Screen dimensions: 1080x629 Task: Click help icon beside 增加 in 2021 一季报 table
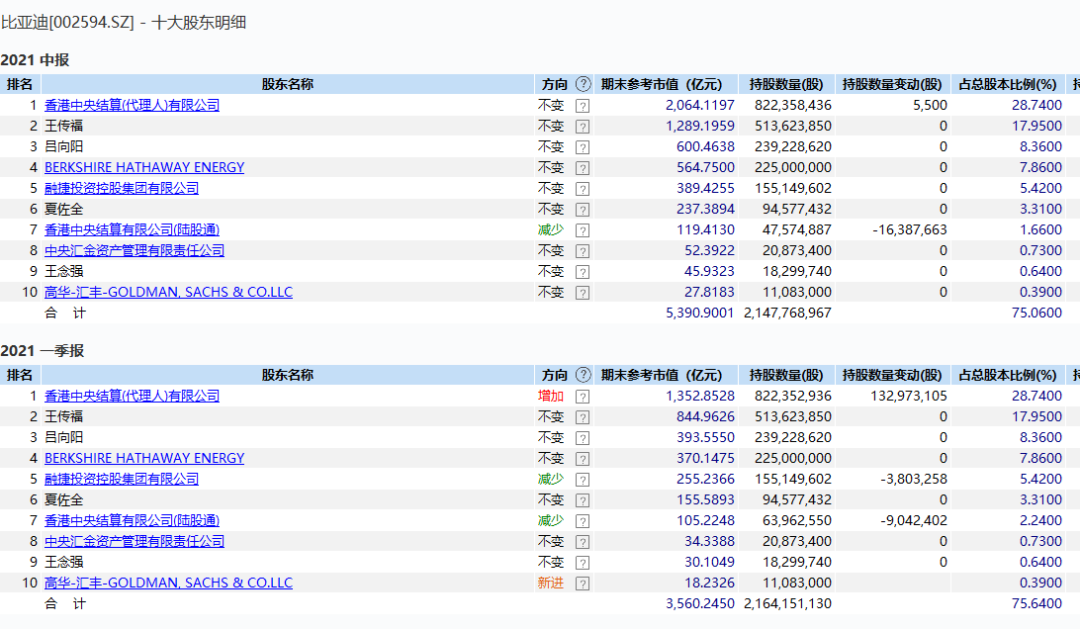(582, 397)
